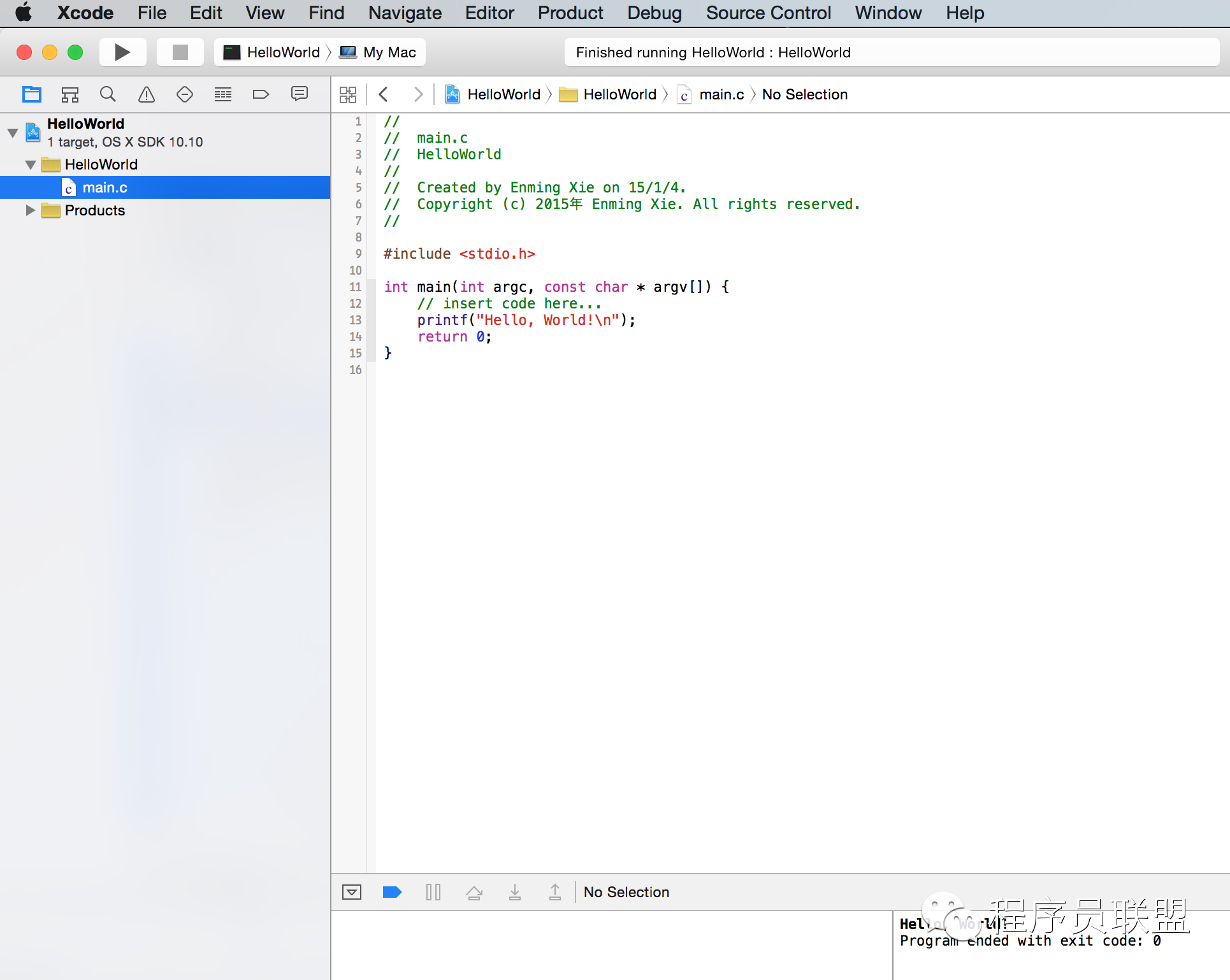This screenshot has width=1230, height=980.
Task: Open No Selection symbol jump bar menu
Action: click(805, 94)
